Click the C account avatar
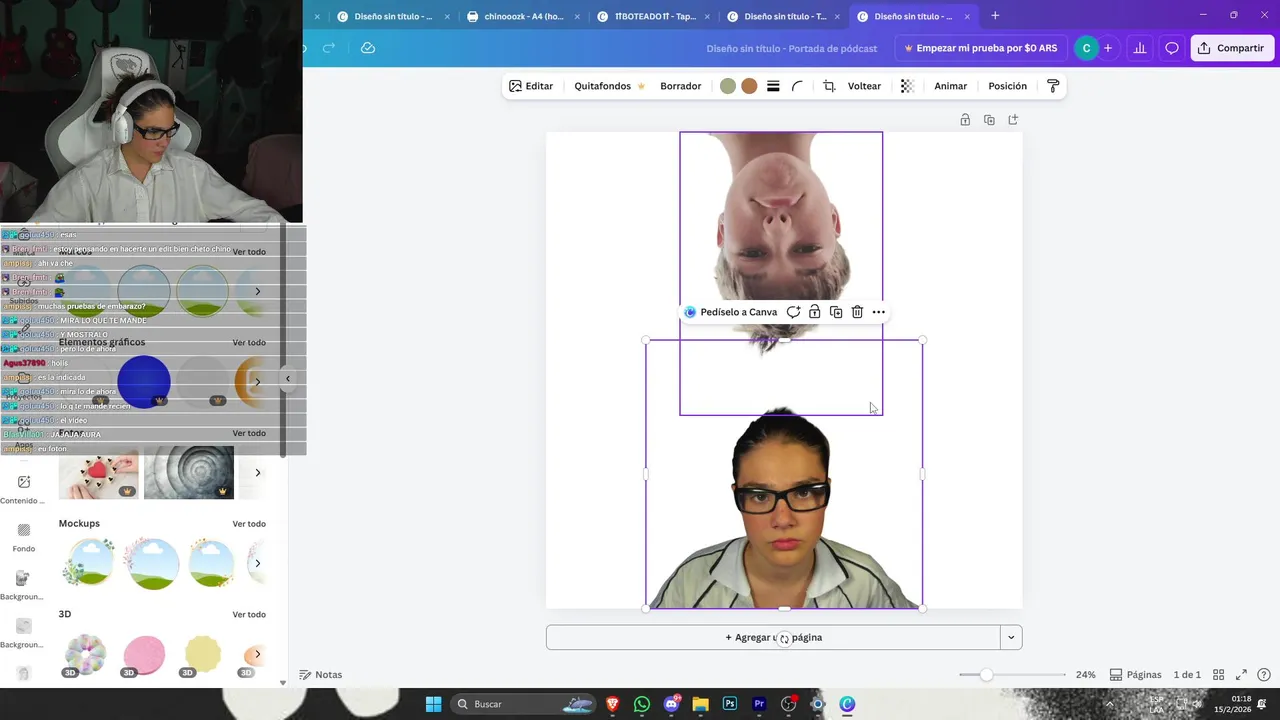 pos(1086,48)
